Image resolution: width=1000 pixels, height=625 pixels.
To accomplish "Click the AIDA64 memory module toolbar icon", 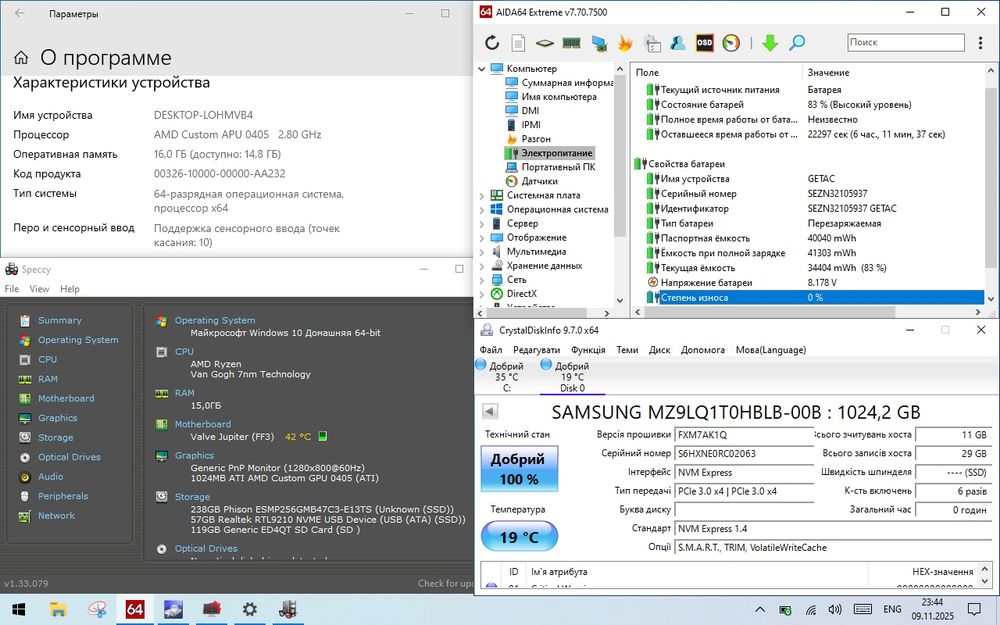I will coord(571,43).
